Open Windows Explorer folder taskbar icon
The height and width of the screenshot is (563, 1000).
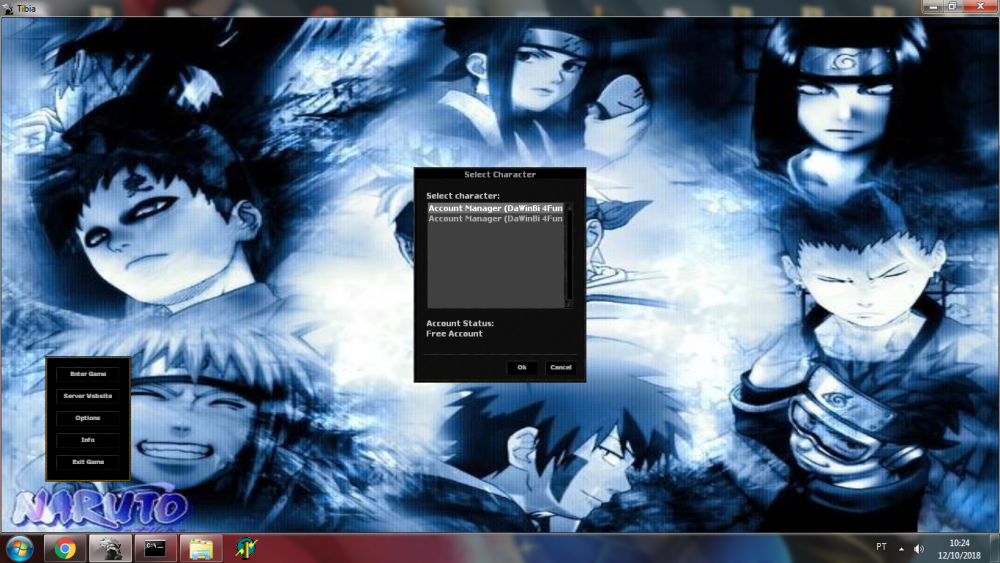coord(201,548)
